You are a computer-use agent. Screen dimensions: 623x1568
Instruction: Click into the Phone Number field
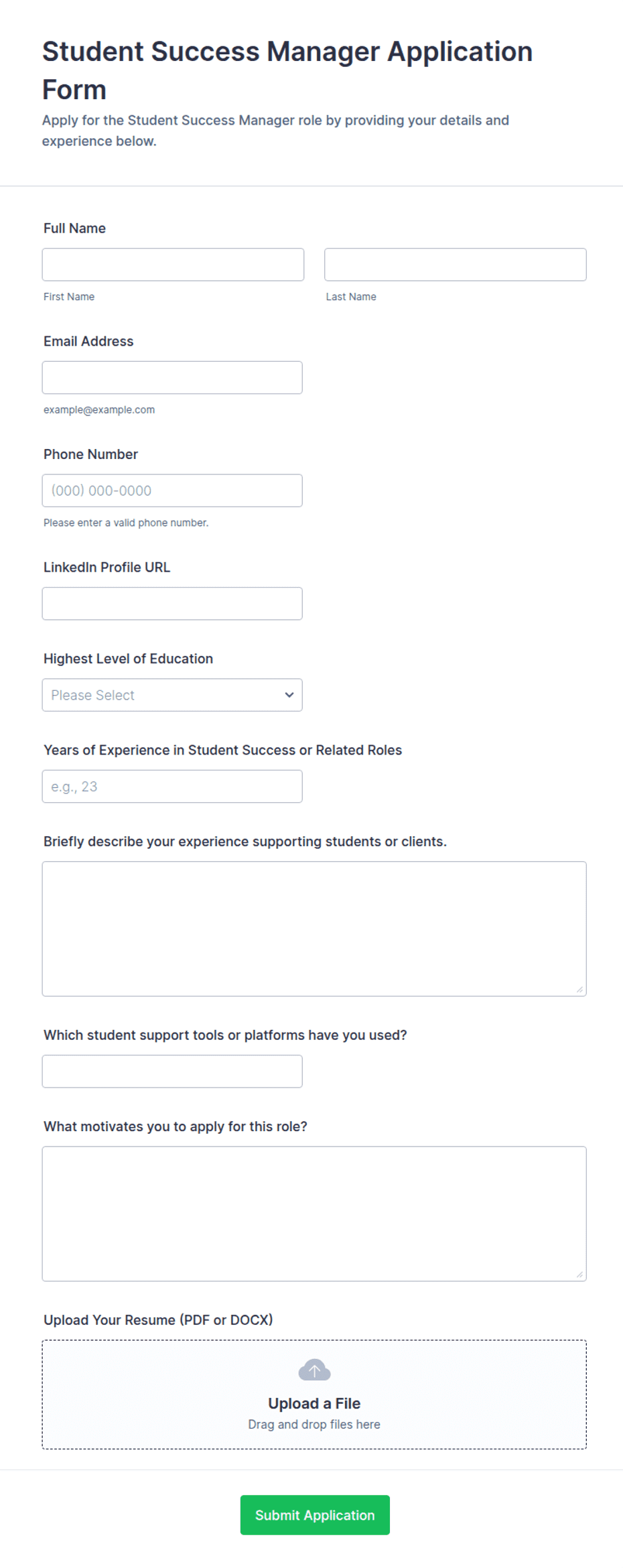[x=172, y=491]
